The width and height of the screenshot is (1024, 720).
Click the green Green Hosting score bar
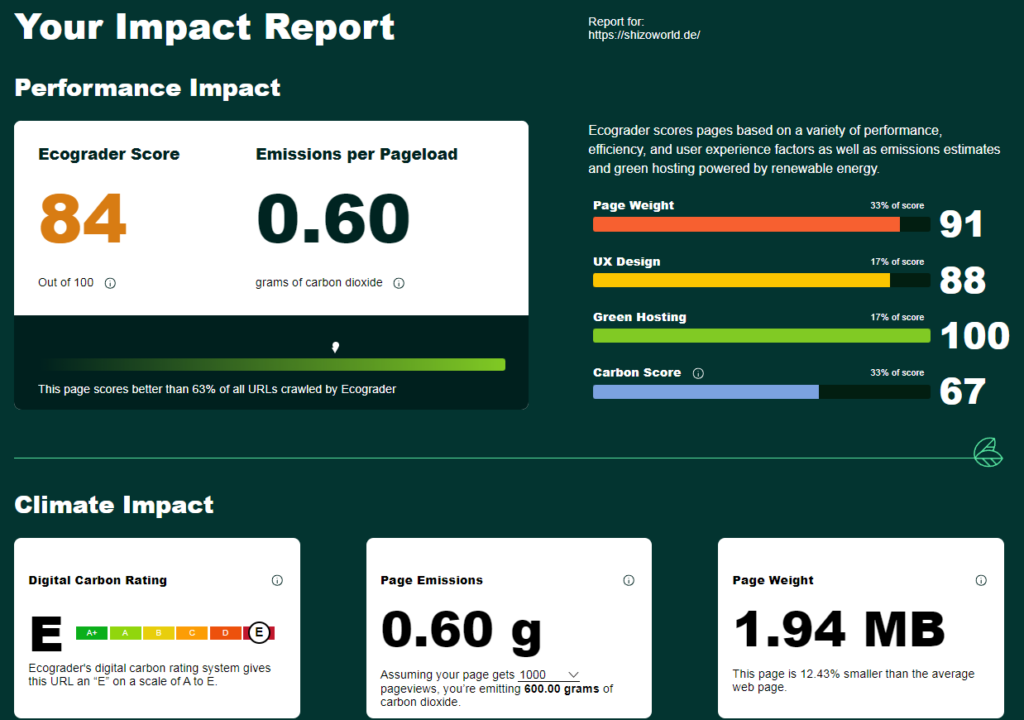[x=761, y=336]
